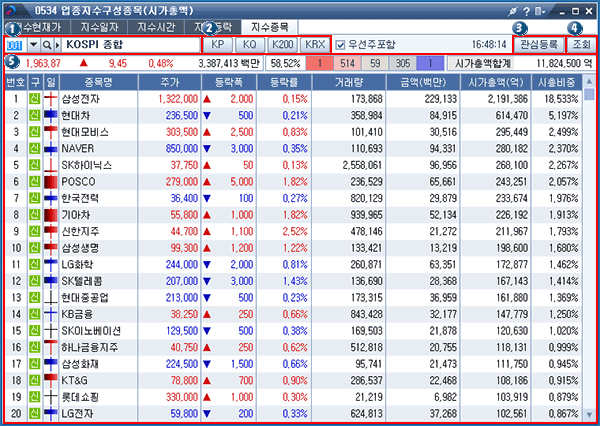600x426 pixels.
Task: Click the green 신 icon for 한국전력
Action: pyautogui.click(x=35, y=198)
